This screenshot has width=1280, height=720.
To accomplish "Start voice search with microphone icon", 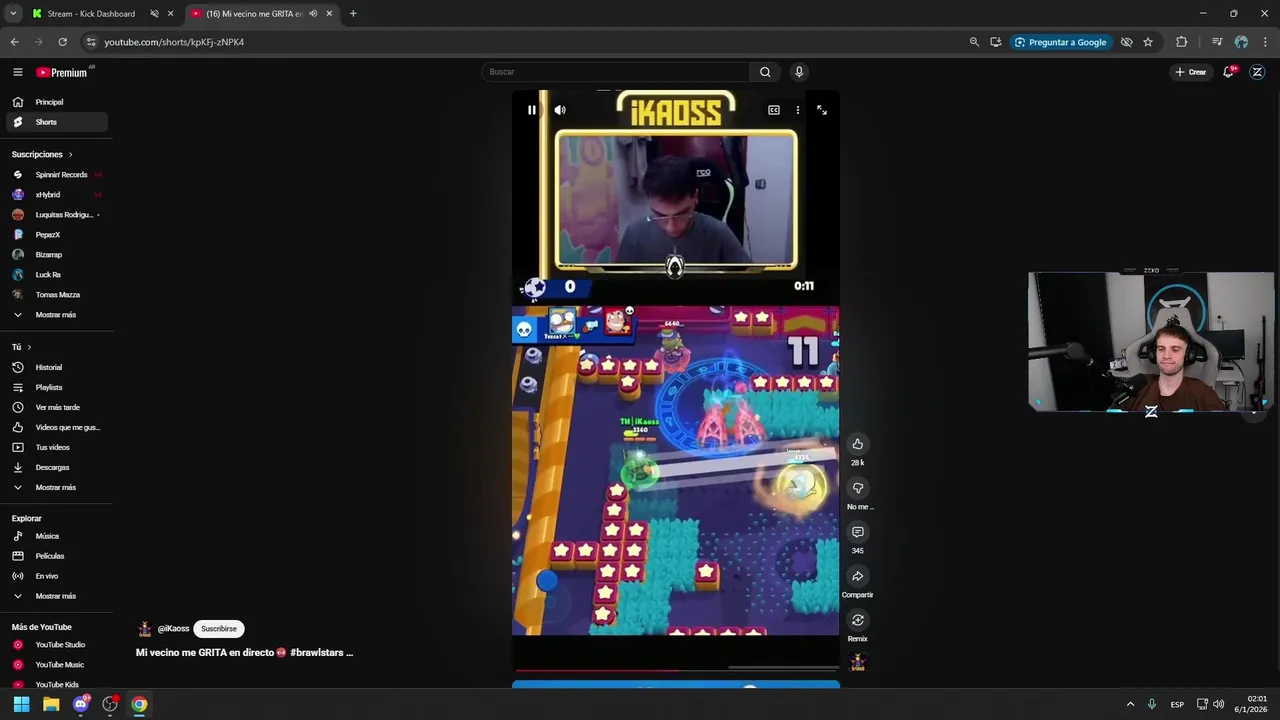I will pos(798,72).
